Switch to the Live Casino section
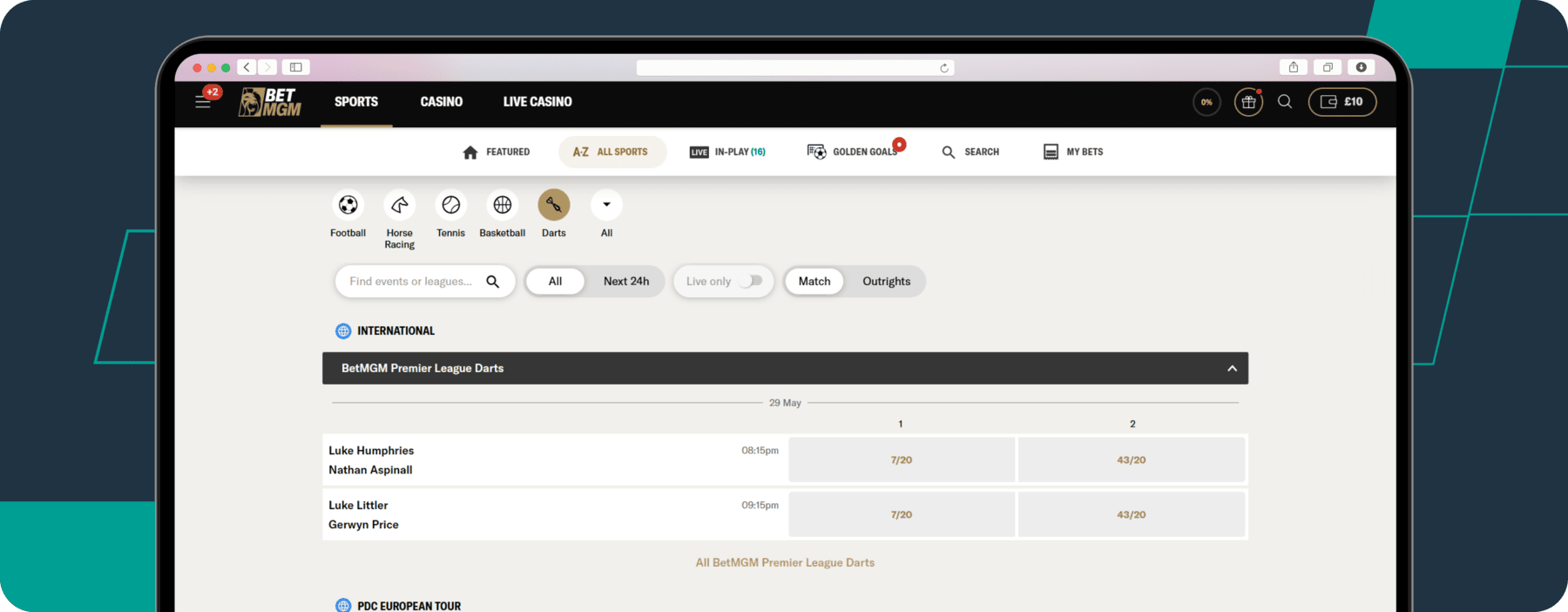 point(537,102)
